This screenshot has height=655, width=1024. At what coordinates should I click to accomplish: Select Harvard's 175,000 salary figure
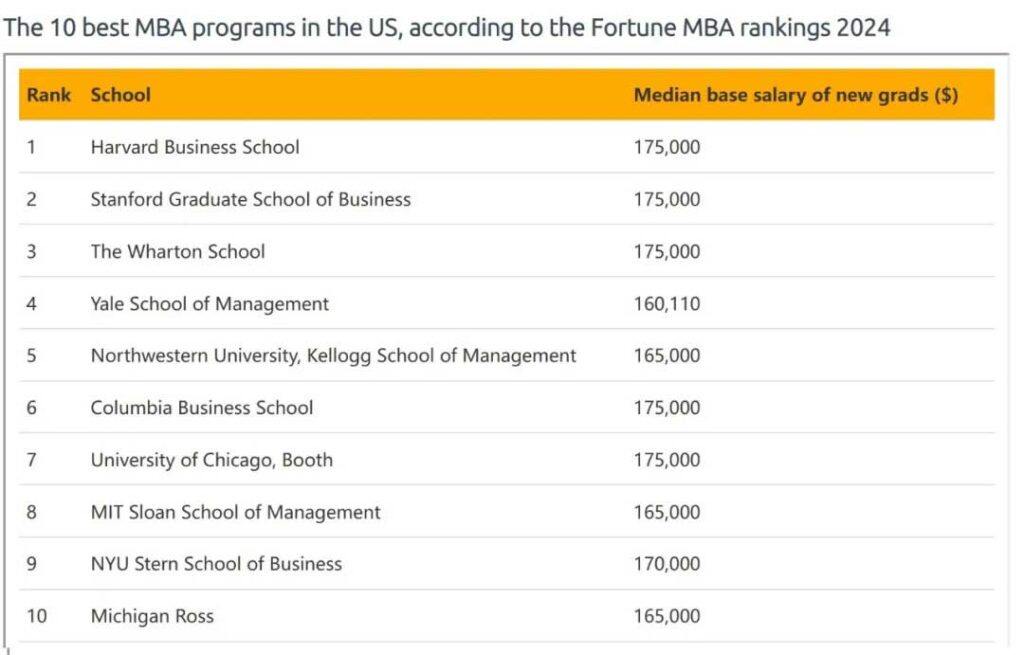(x=667, y=147)
